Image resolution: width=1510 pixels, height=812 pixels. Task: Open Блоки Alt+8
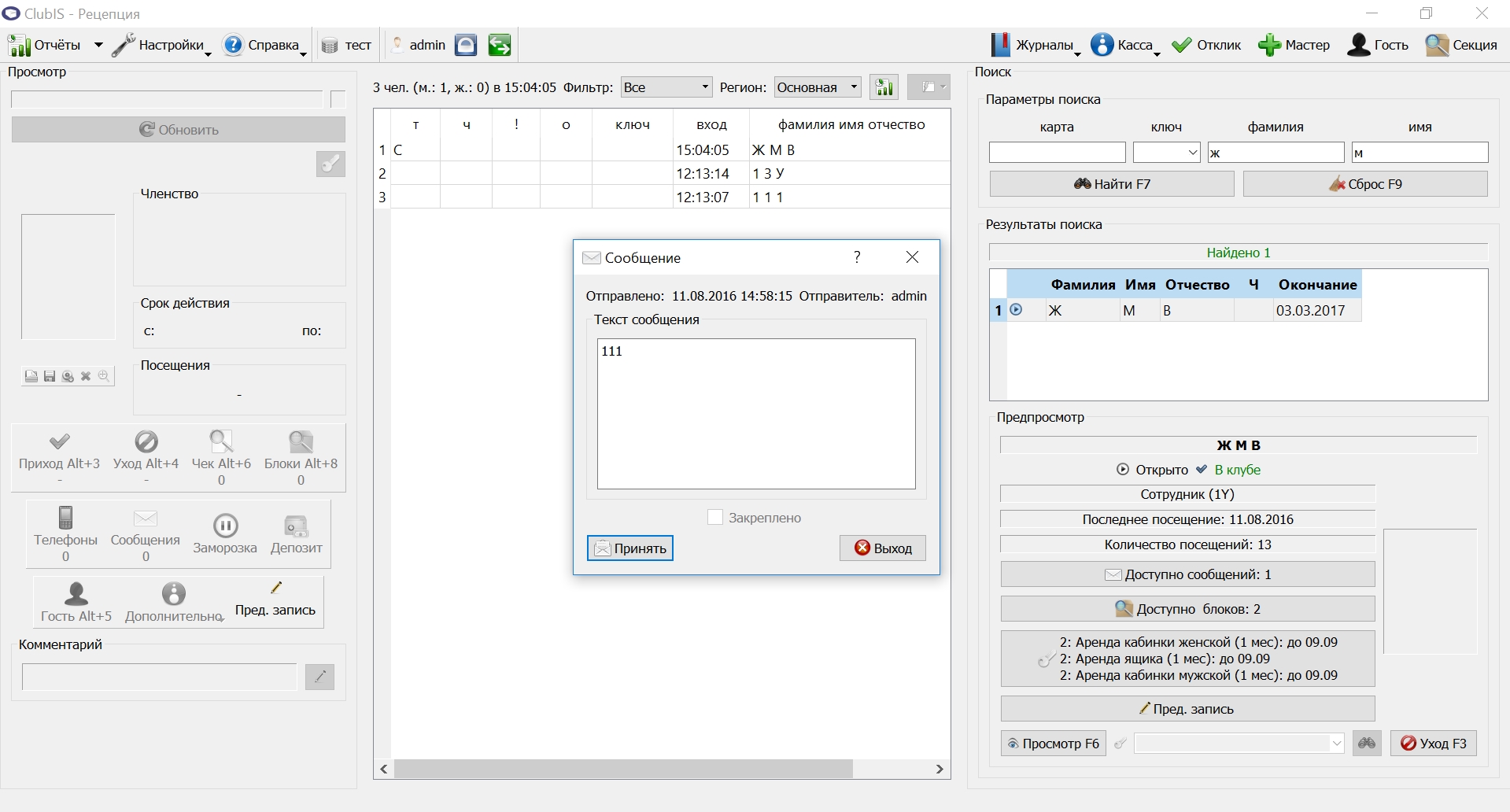(x=301, y=457)
